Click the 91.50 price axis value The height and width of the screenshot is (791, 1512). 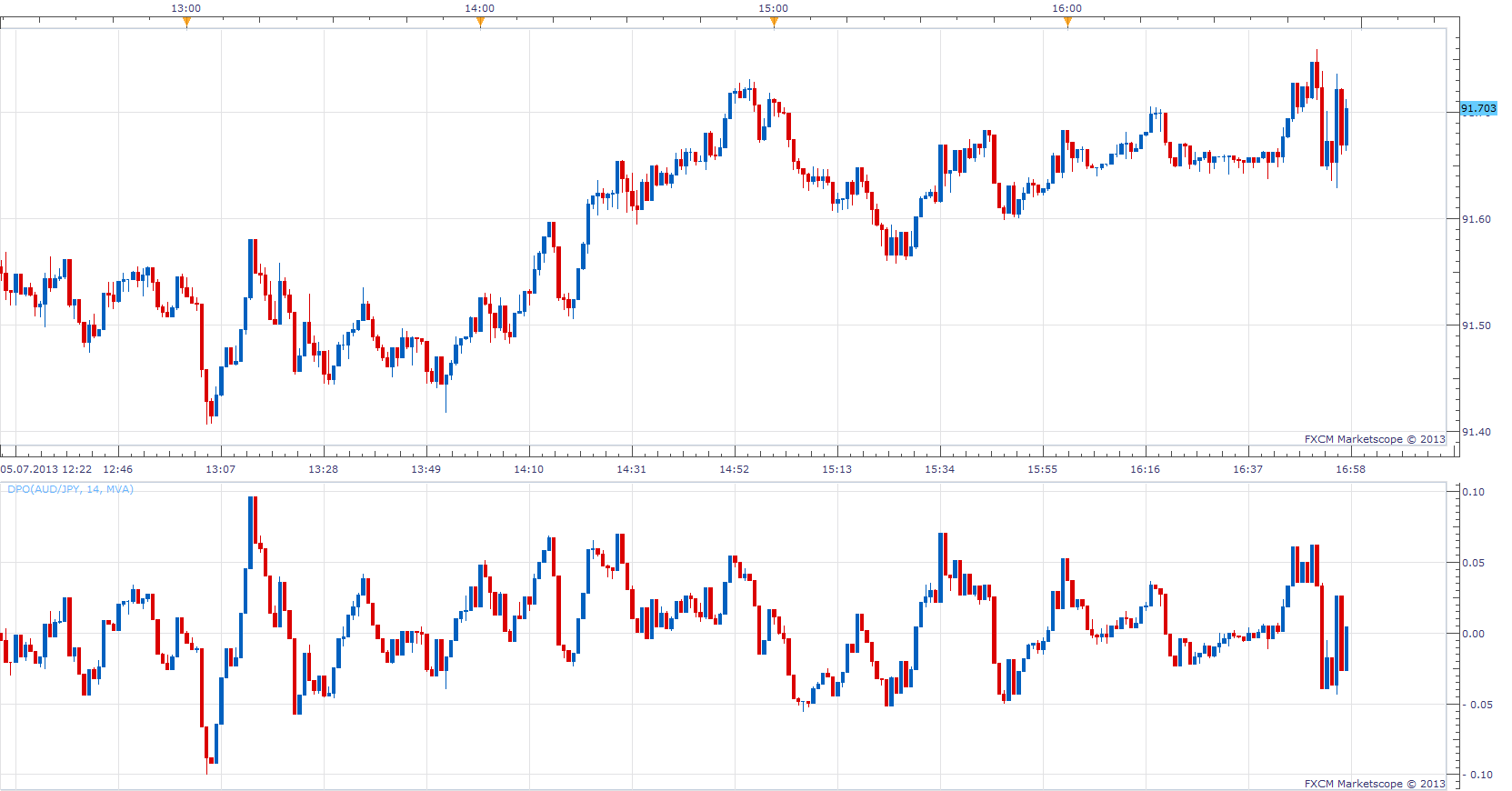(x=1476, y=325)
